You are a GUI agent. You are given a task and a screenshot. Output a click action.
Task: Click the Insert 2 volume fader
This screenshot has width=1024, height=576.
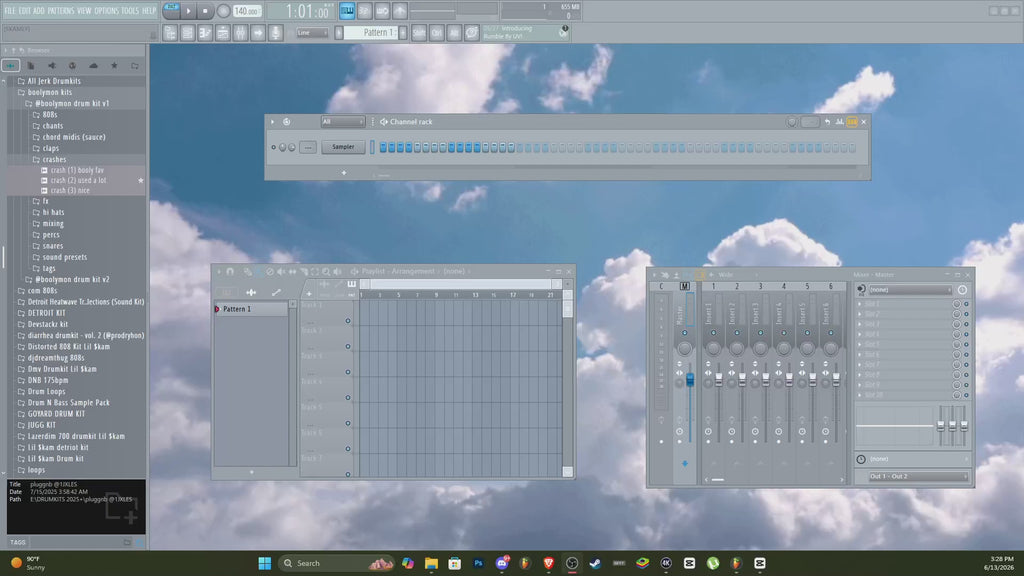tap(742, 379)
